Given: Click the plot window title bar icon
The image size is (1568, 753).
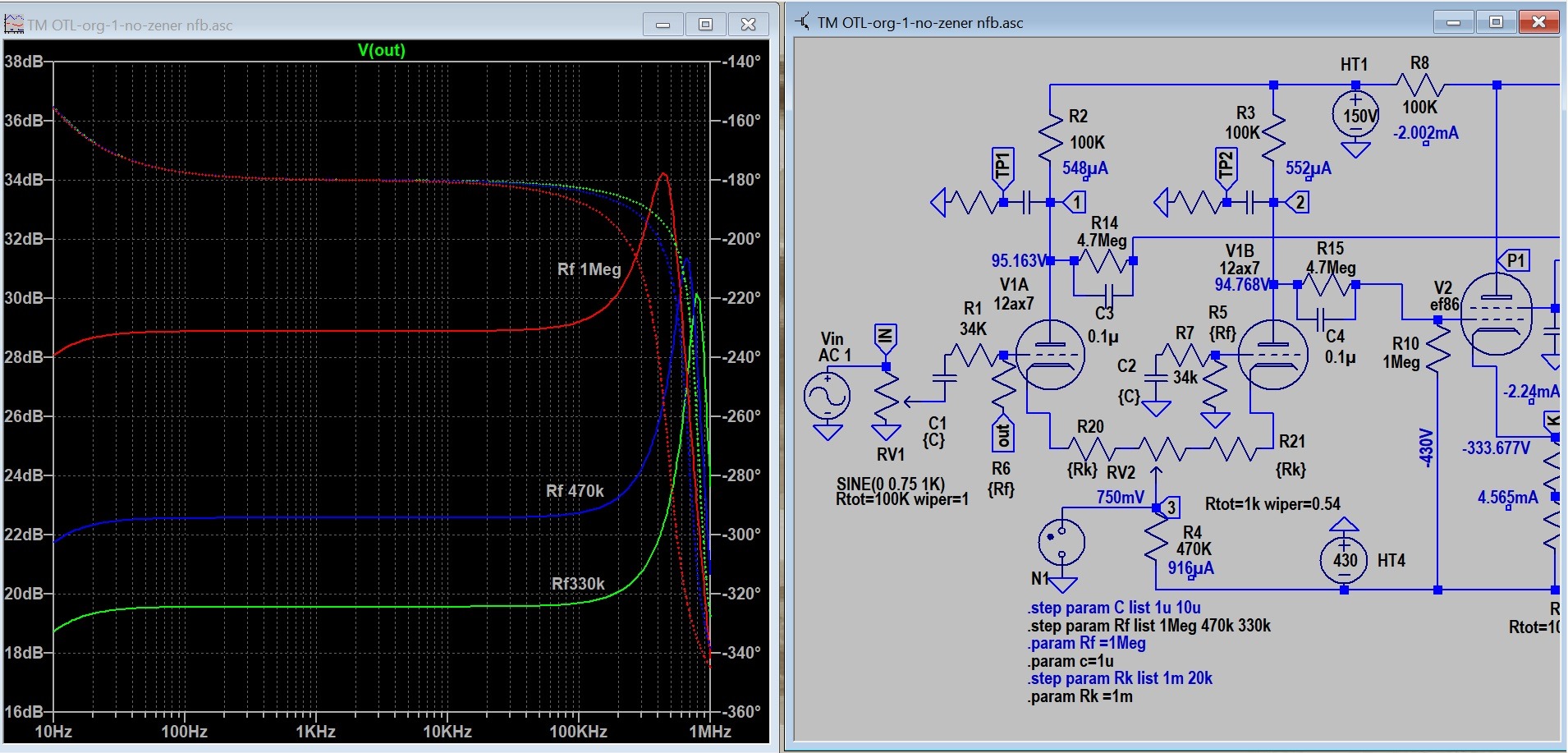Looking at the screenshot, I should pyautogui.click(x=14, y=25).
